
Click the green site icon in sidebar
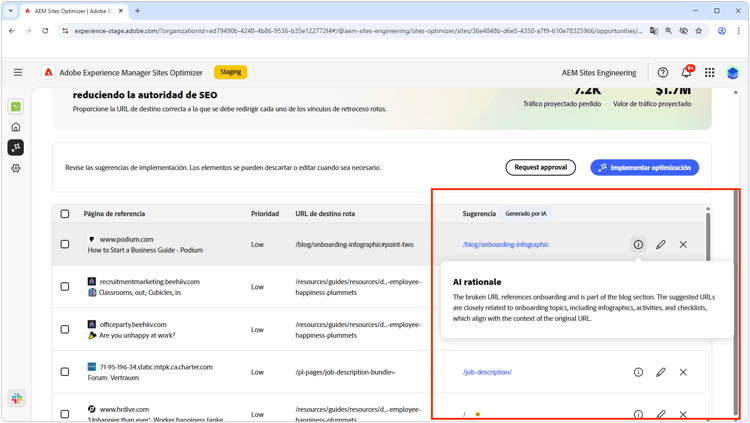pyautogui.click(x=16, y=107)
